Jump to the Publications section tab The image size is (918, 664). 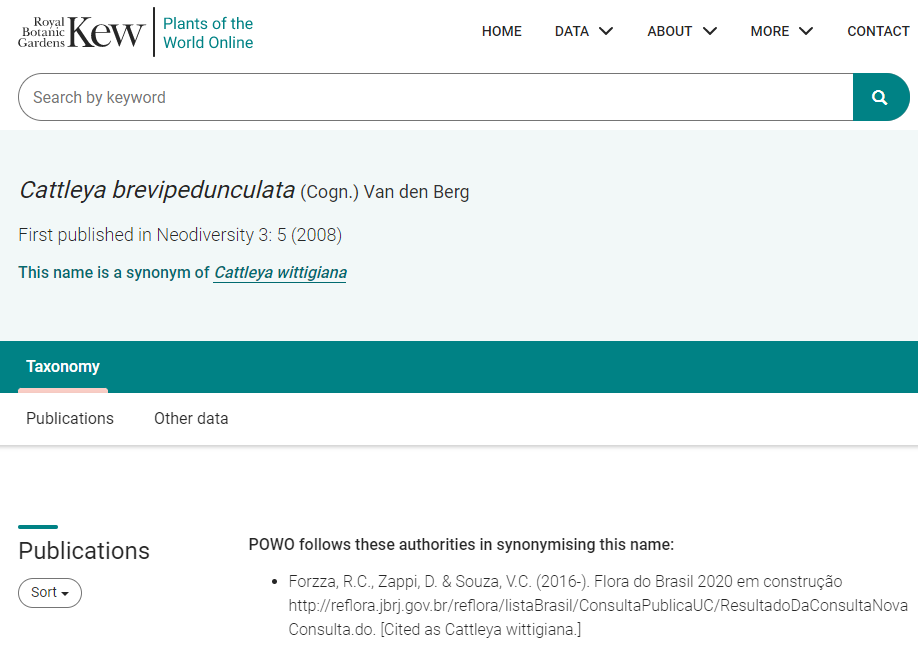pyautogui.click(x=70, y=419)
